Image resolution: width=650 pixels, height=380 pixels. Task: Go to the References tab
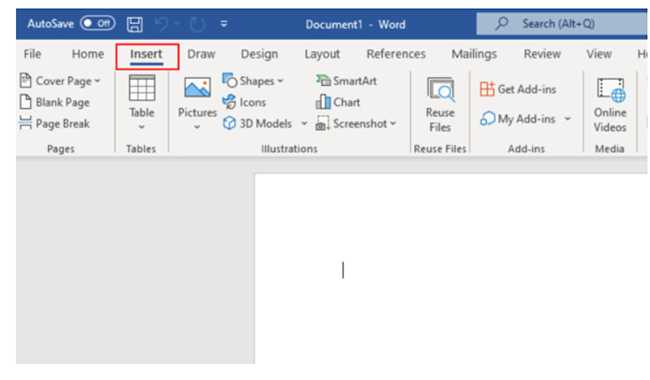pos(396,54)
